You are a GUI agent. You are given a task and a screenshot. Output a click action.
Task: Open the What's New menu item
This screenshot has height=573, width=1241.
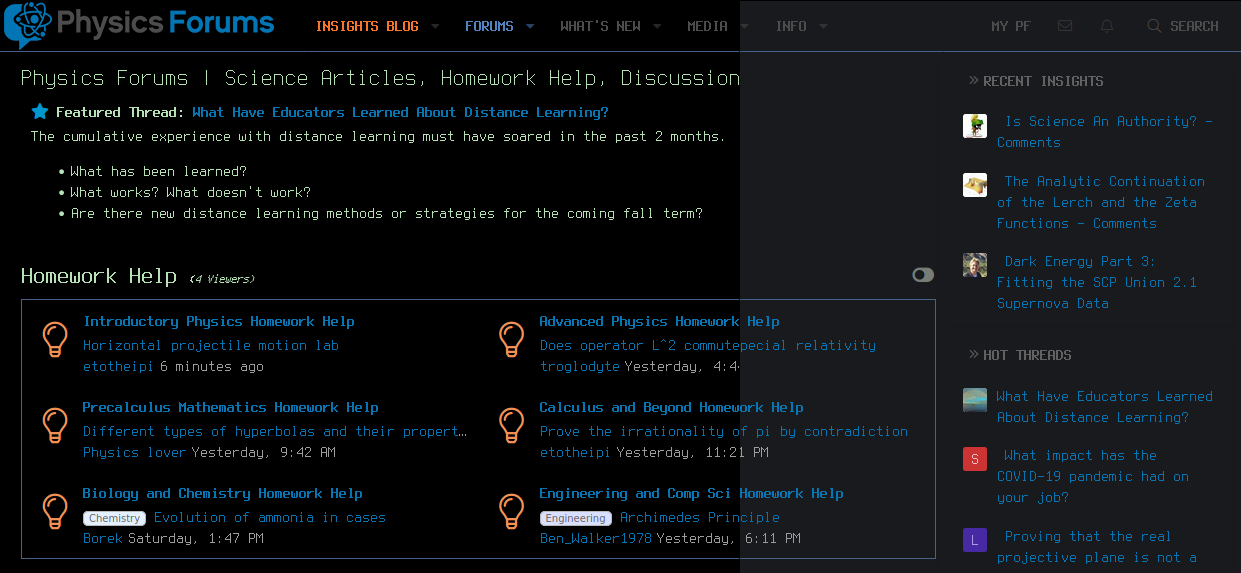click(600, 26)
